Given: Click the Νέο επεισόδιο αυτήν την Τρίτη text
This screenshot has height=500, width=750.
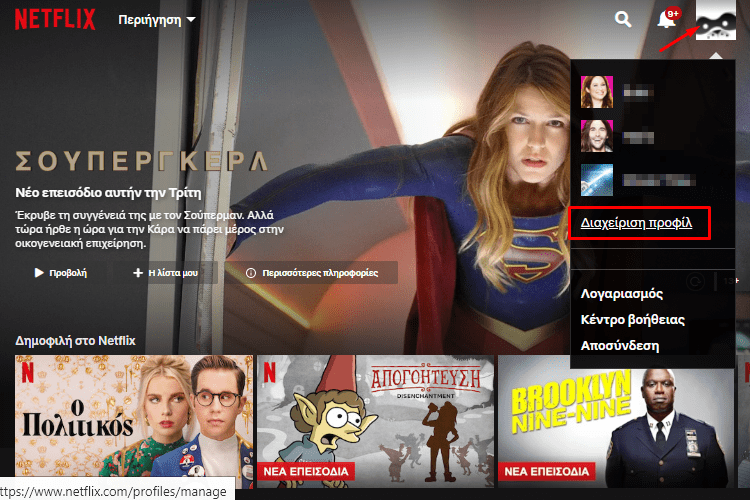Looking at the screenshot, I should tap(108, 193).
